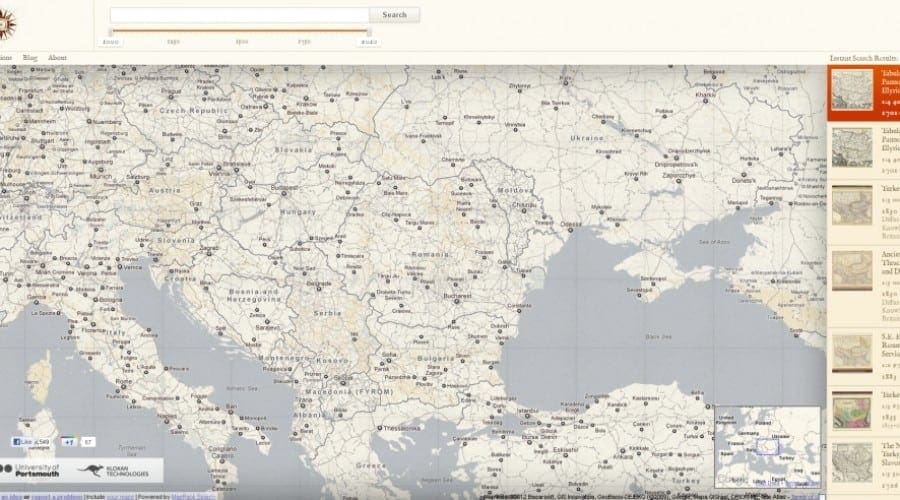
Task: Click the Search button
Action: click(394, 15)
